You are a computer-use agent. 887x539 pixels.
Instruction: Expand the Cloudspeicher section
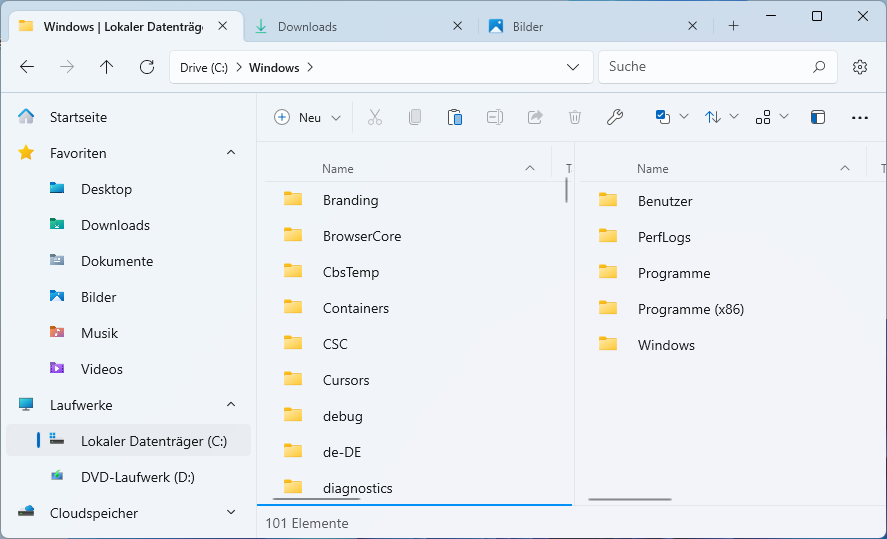pyautogui.click(x=231, y=512)
